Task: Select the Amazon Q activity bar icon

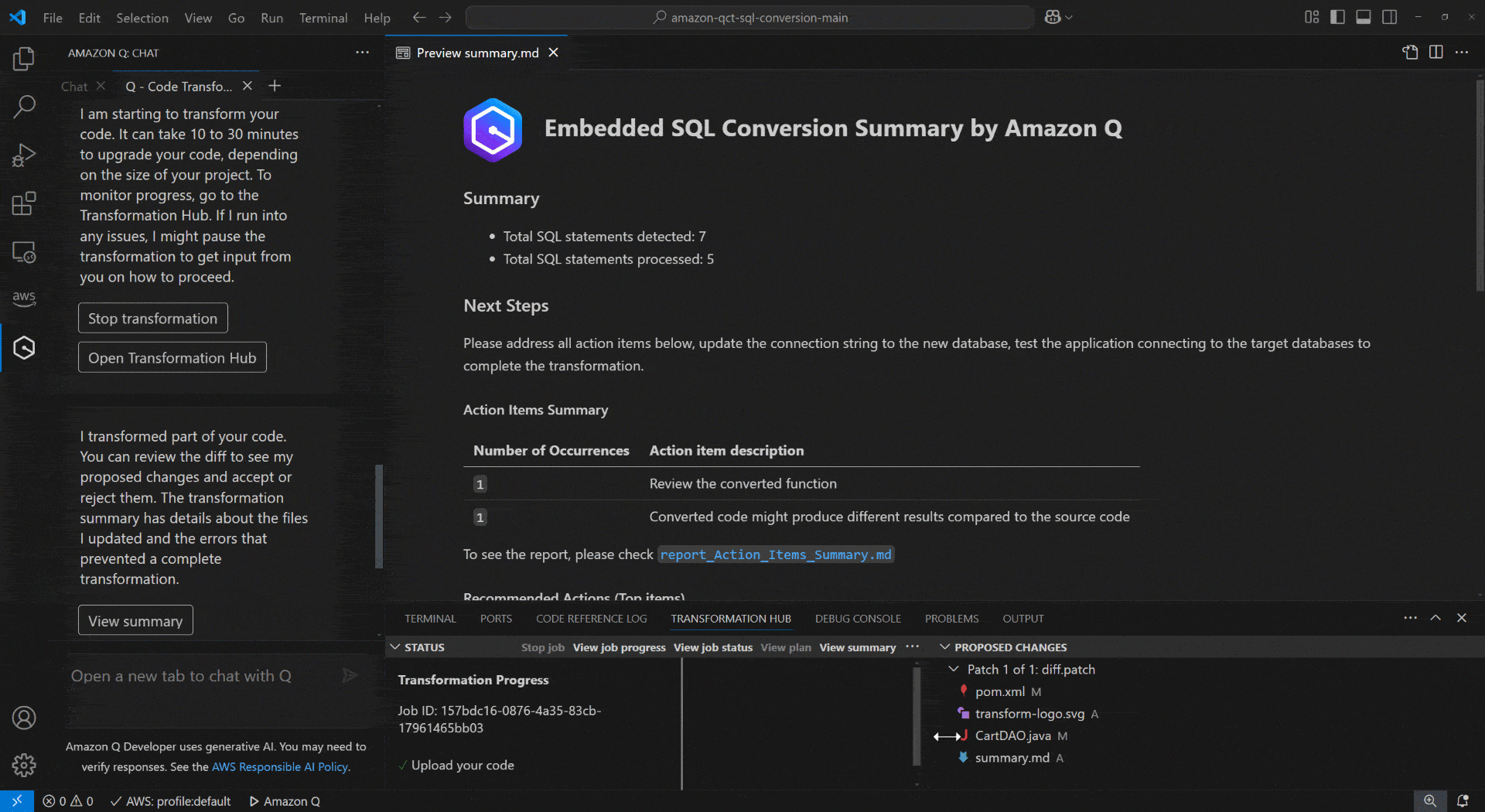Action: point(24,347)
